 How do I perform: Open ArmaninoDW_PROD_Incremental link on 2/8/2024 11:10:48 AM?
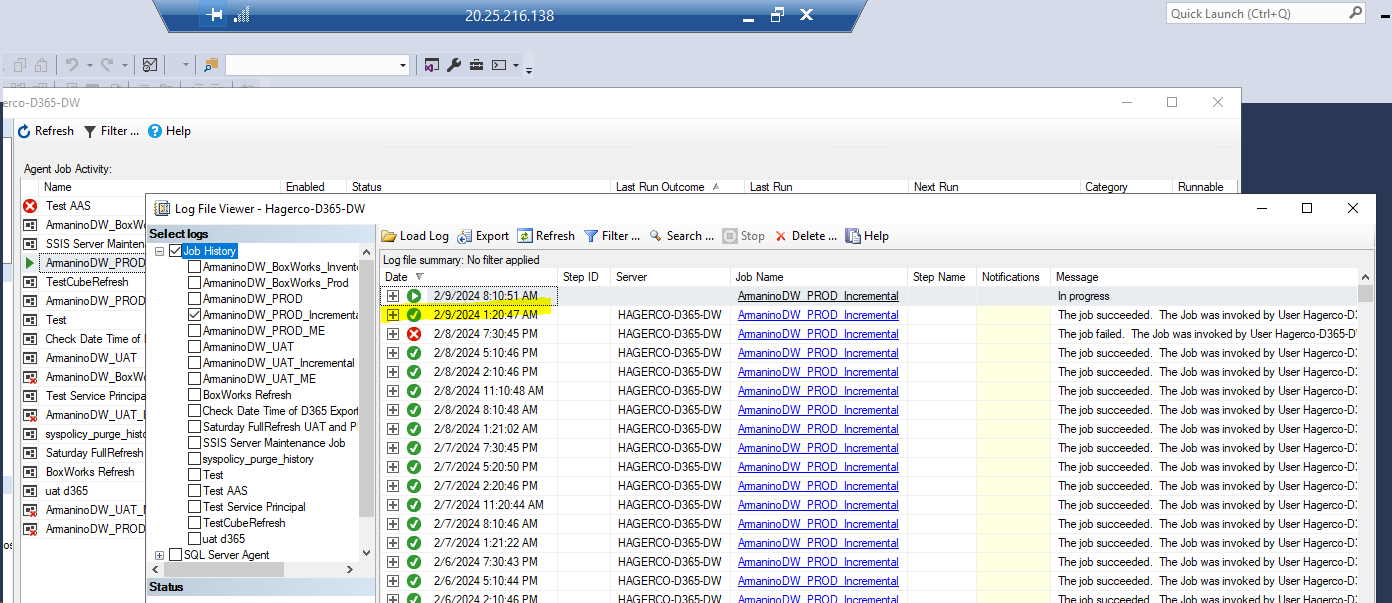[x=818, y=391]
